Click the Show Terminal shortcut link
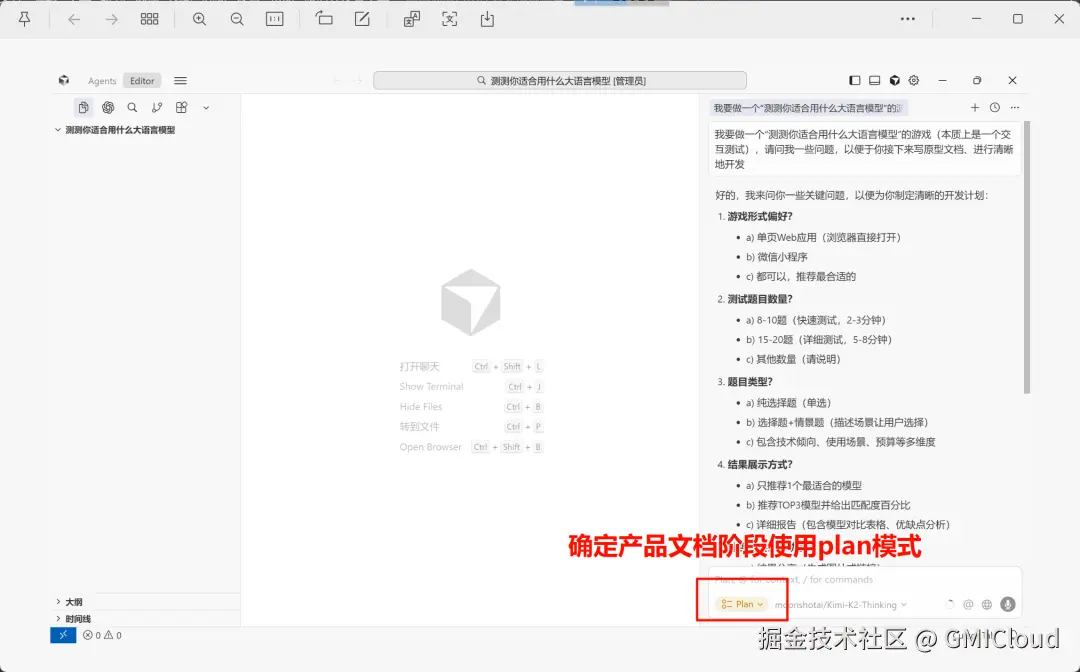The width and height of the screenshot is (1080, 672). coord(432,386)
